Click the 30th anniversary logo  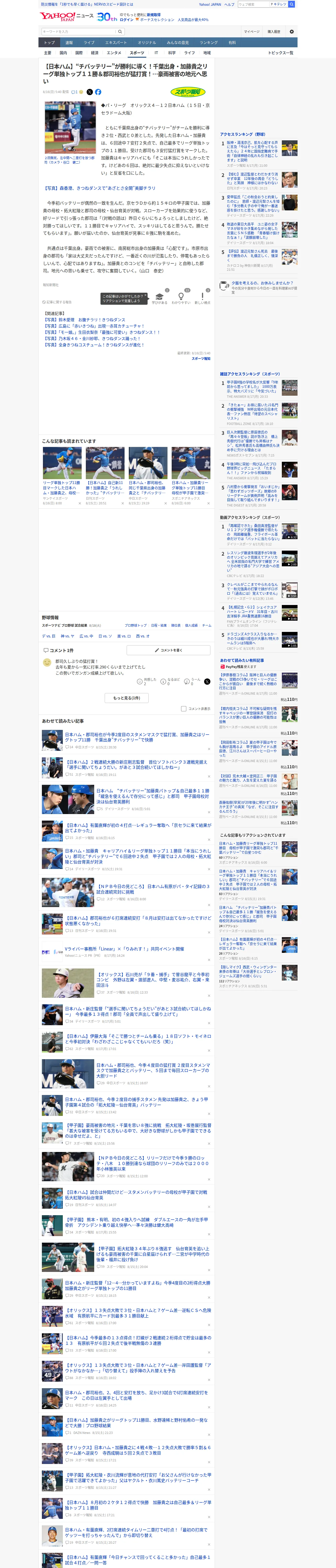(107, 16)
